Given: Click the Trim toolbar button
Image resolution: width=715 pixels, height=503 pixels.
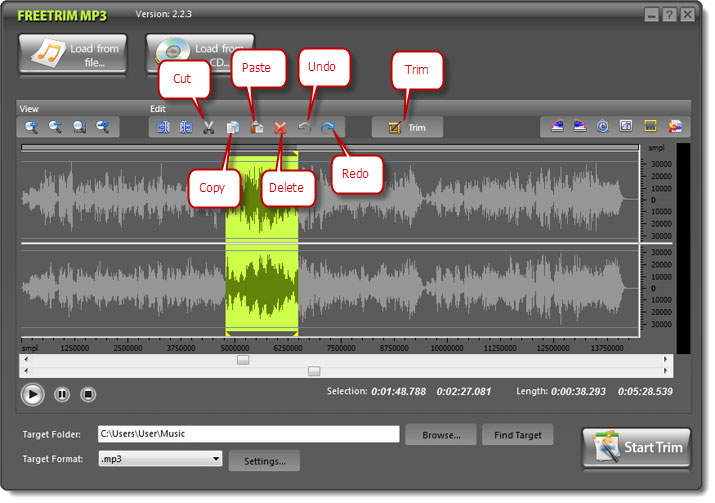Looking at the screenshot, I should pyautogui.click(x=407, y=127).
